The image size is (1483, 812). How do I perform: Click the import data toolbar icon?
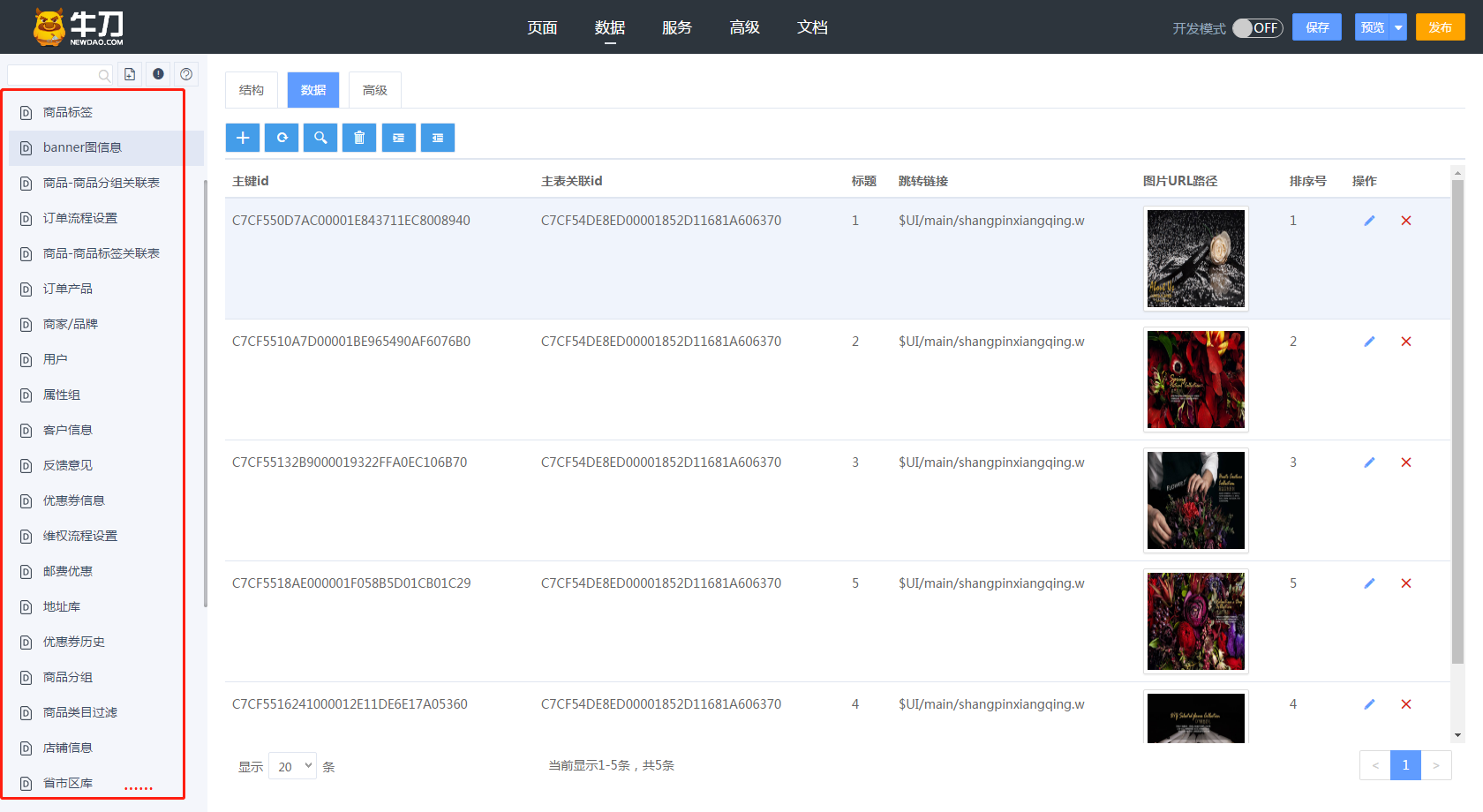tap(399, 138)
